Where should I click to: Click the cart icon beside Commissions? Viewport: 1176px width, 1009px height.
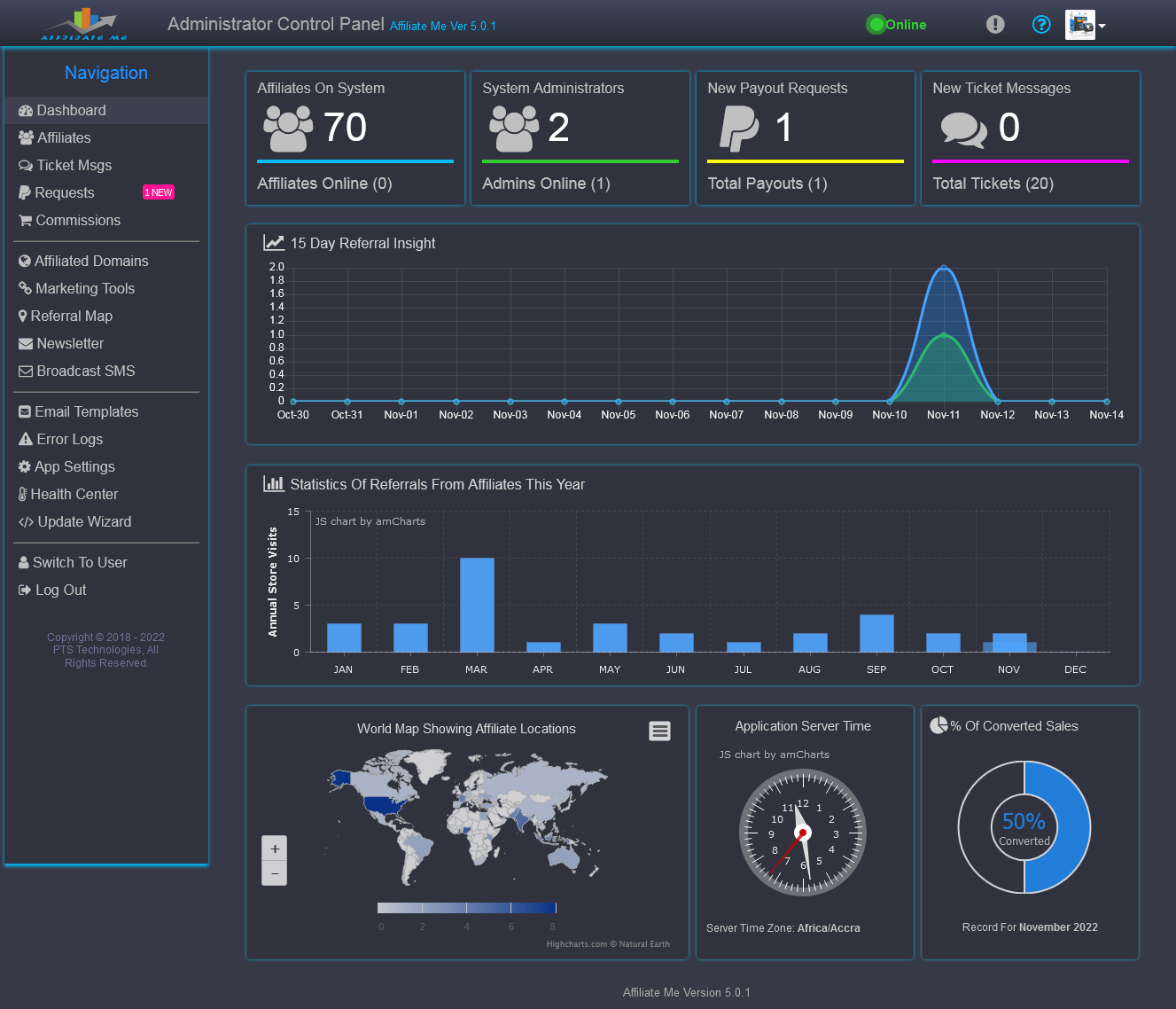point(26,221)
